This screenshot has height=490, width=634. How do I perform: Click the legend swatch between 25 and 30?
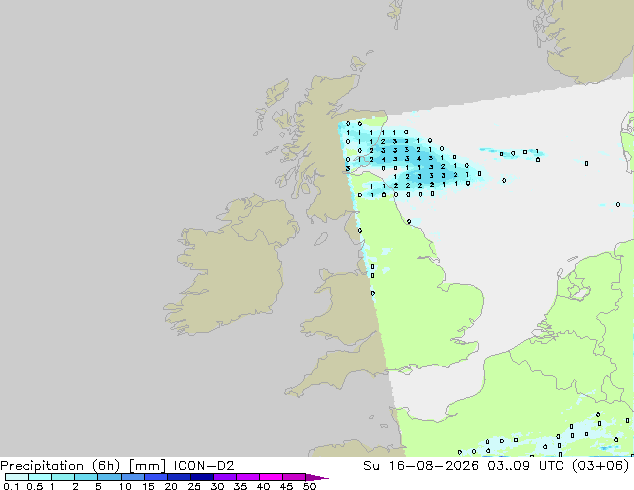201,477
